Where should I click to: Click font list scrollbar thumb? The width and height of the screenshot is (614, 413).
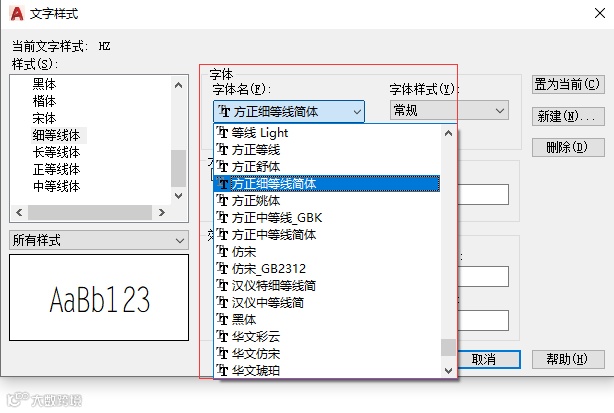point(449,348)
